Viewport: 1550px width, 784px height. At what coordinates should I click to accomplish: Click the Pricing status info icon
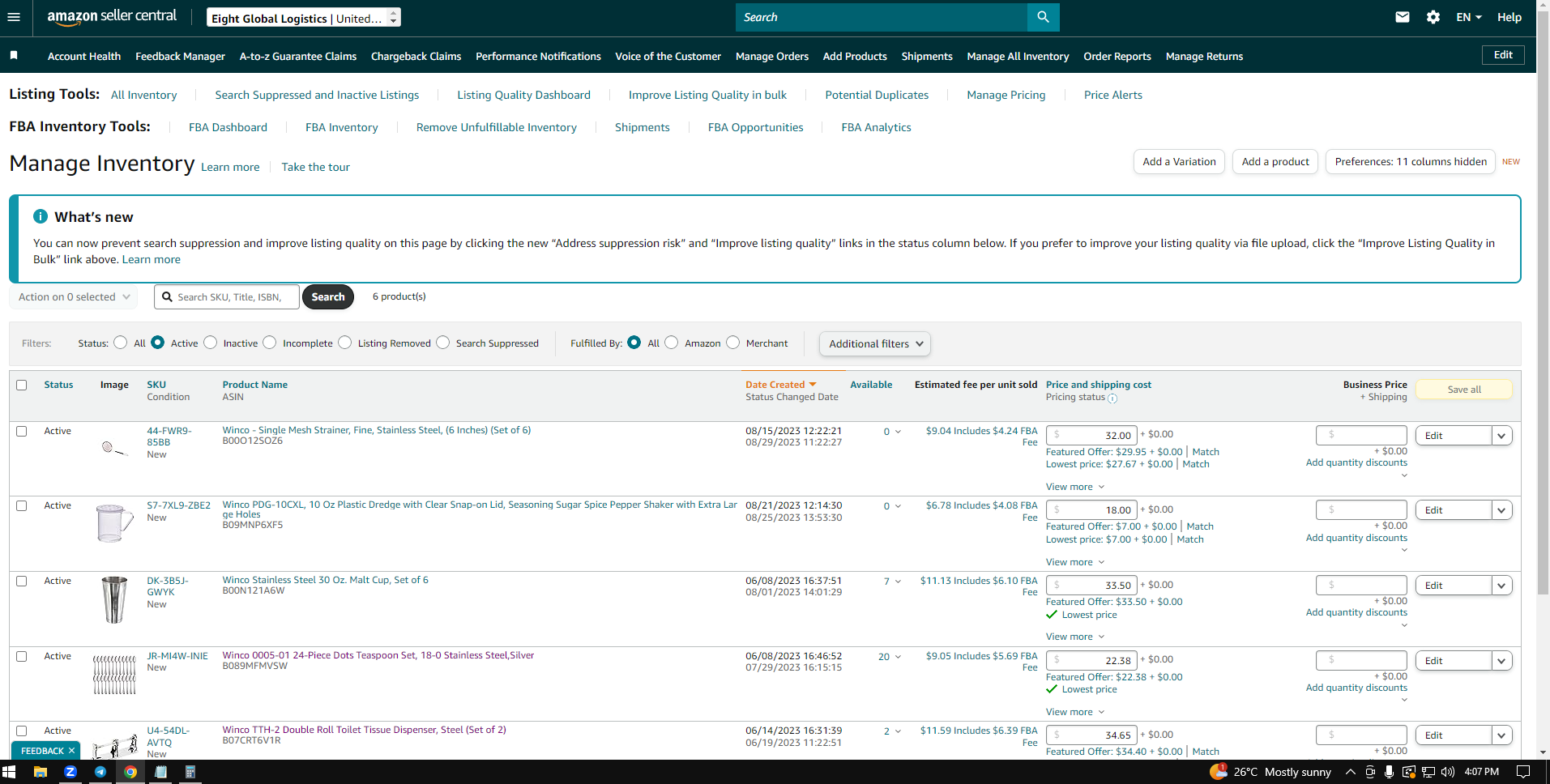1112,398
